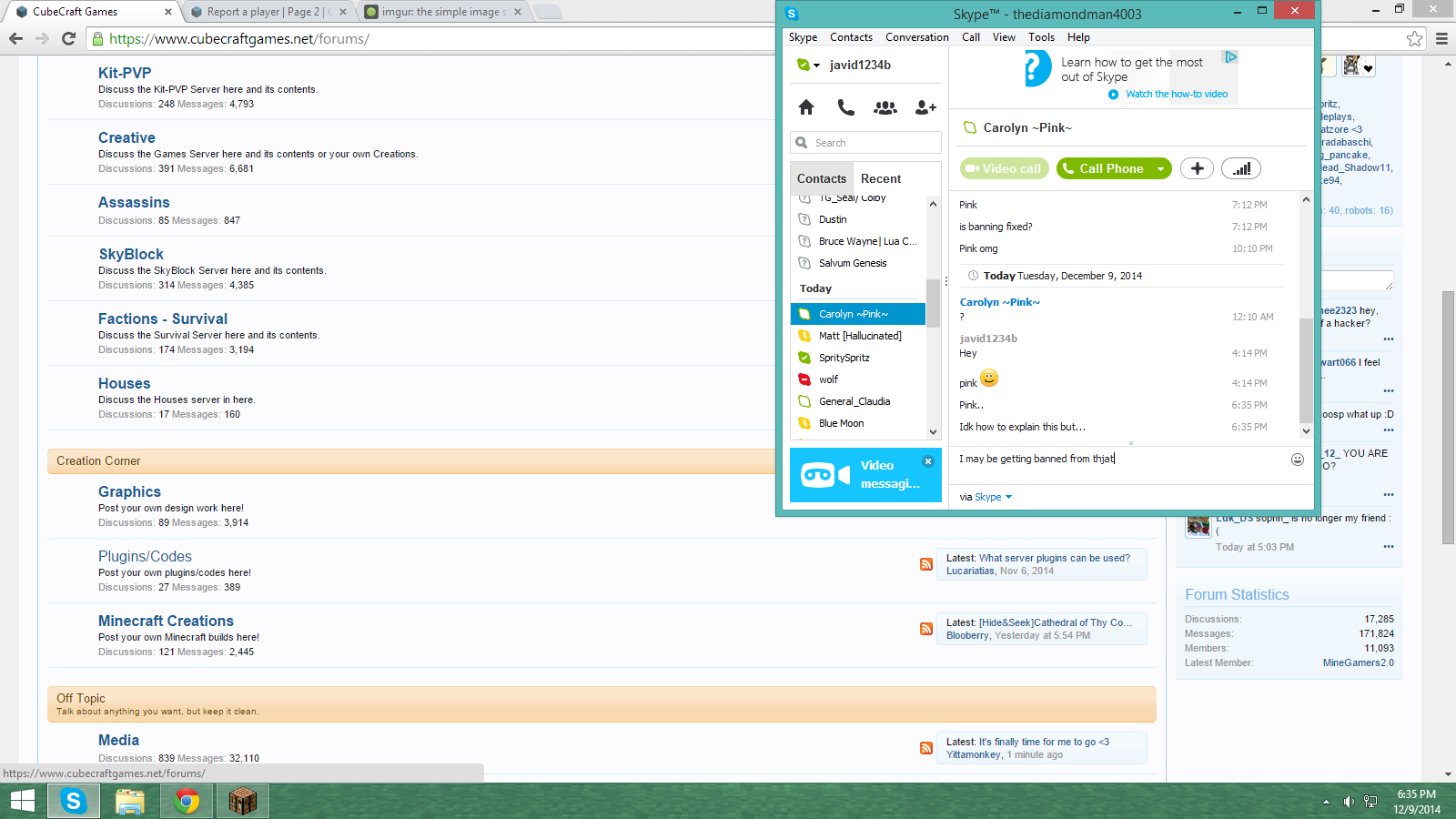
Task: Open status dropdown next to javid1234b
Action: 816,66
